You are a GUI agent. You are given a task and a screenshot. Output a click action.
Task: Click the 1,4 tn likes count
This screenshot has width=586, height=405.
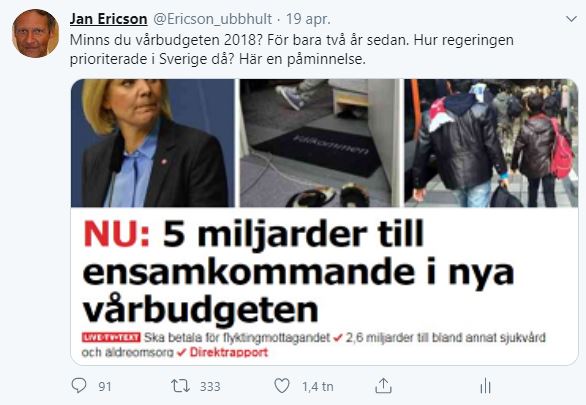[318, 386]
